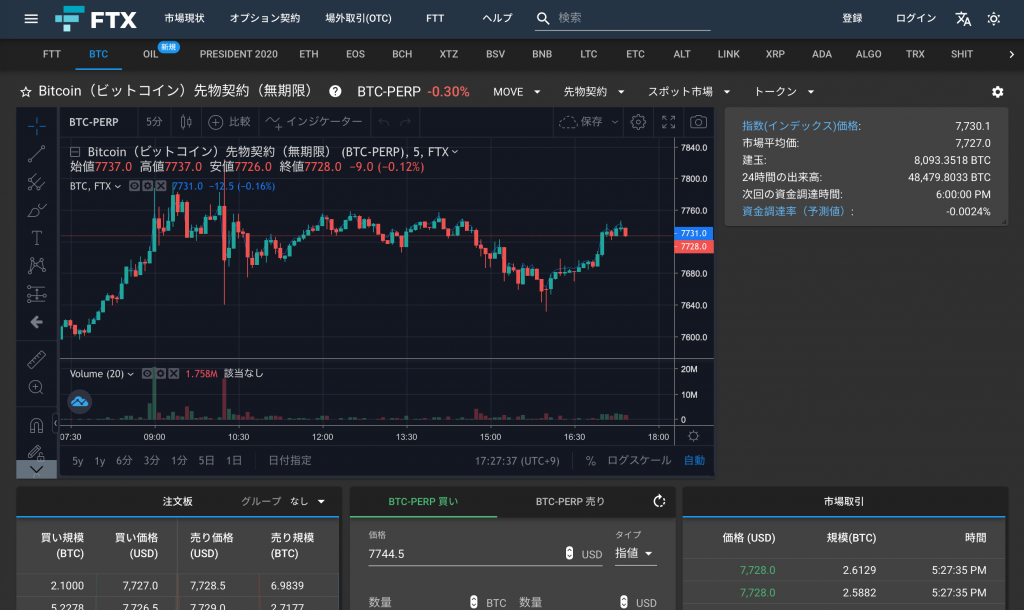Open the hamburger navigation menu
The height and width of the screenshot is (610, 1024).
(31, 18)
